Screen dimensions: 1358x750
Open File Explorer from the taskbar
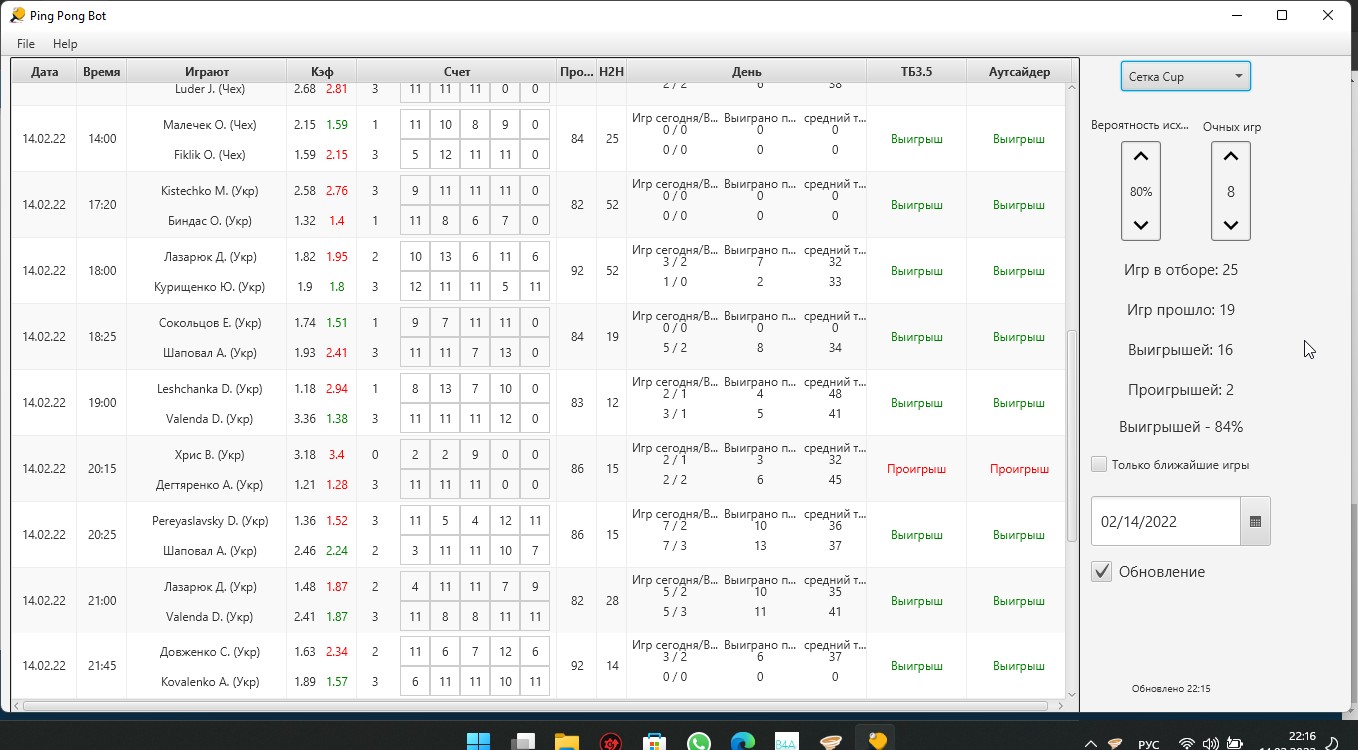click(x=566, y=742)
